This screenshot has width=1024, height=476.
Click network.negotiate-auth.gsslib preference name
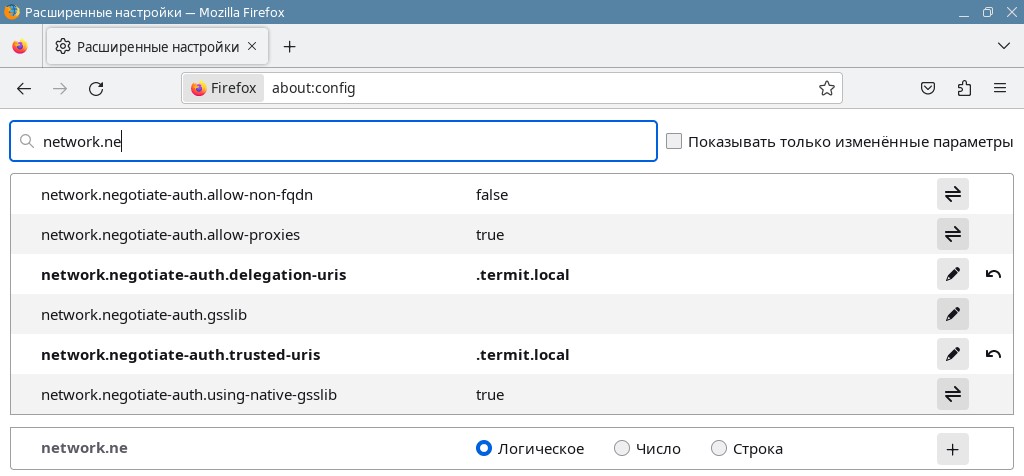click(144, 315)
